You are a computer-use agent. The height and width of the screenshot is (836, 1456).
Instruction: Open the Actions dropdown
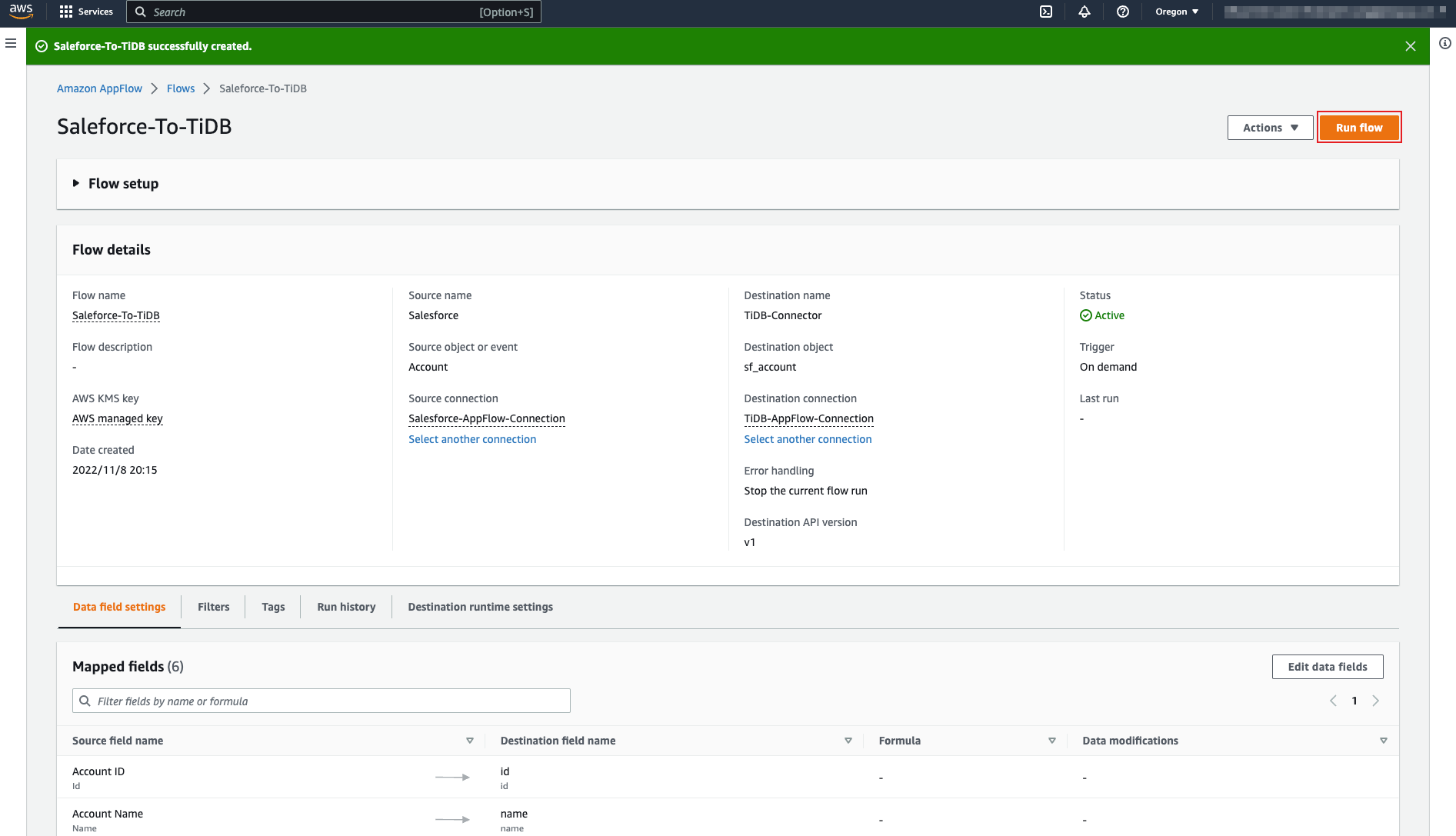tap(1270, 128)
